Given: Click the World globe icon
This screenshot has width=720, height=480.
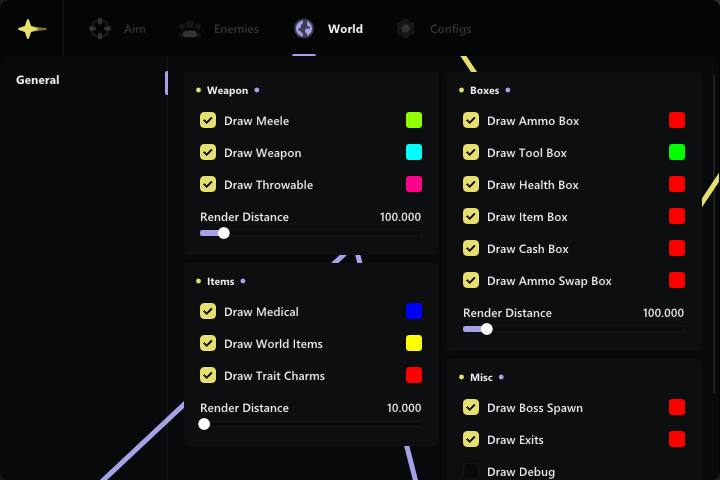Looking at the screenshot, I should (x=304, y=29).
